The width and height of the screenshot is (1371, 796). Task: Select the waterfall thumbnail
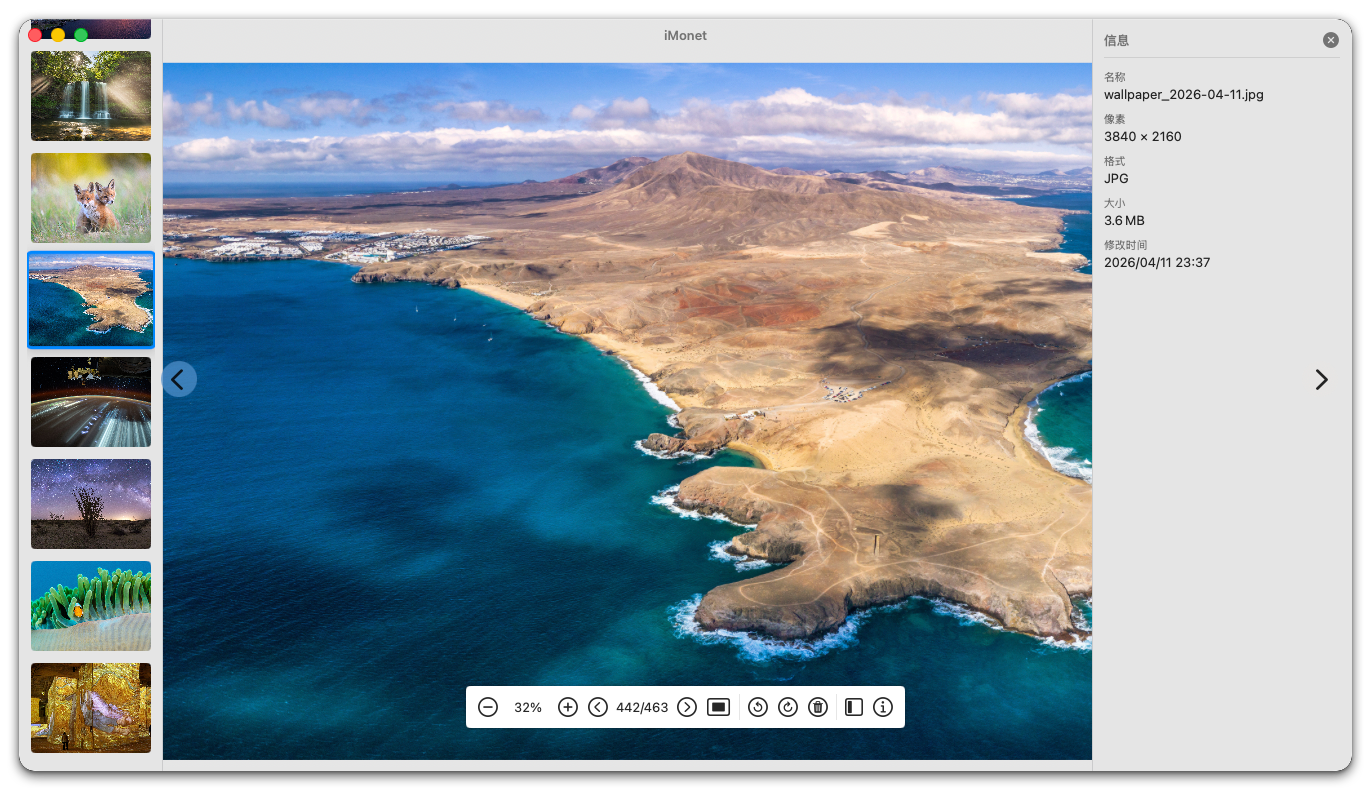pos(91,96)
